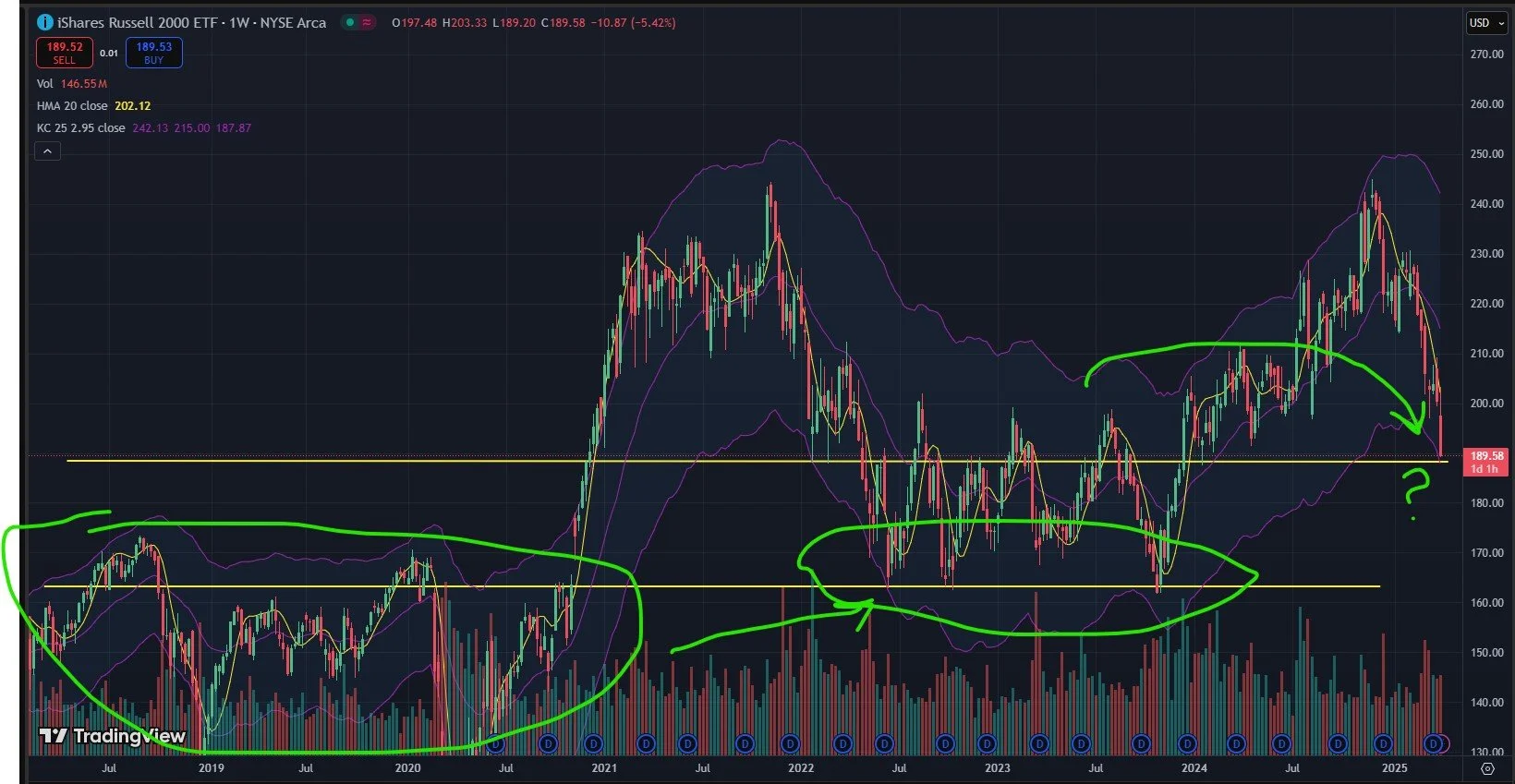Open chart settings via hexagon gear icon
The image size is (1515, 784).
(1487, 768)
